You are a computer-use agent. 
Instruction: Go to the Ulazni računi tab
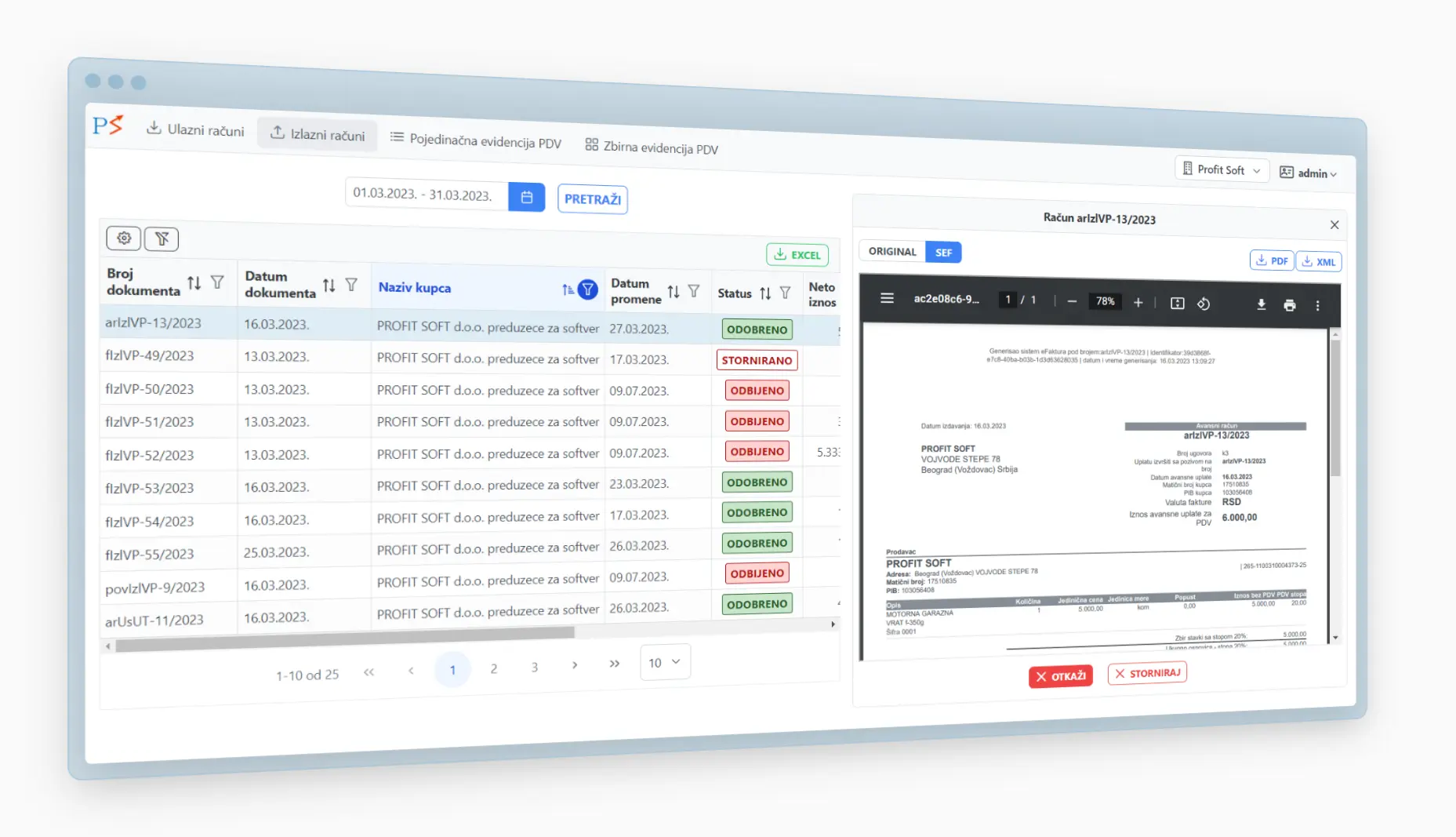195,129
